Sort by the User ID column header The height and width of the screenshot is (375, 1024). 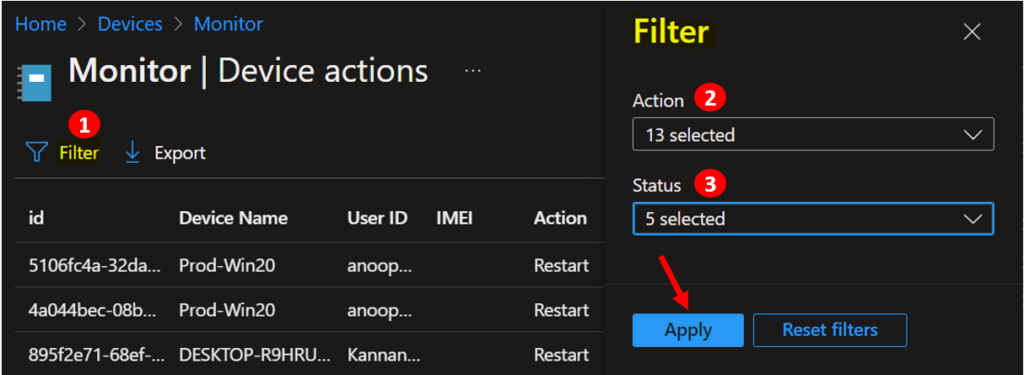pyautogui.click(x=377, y=218)
